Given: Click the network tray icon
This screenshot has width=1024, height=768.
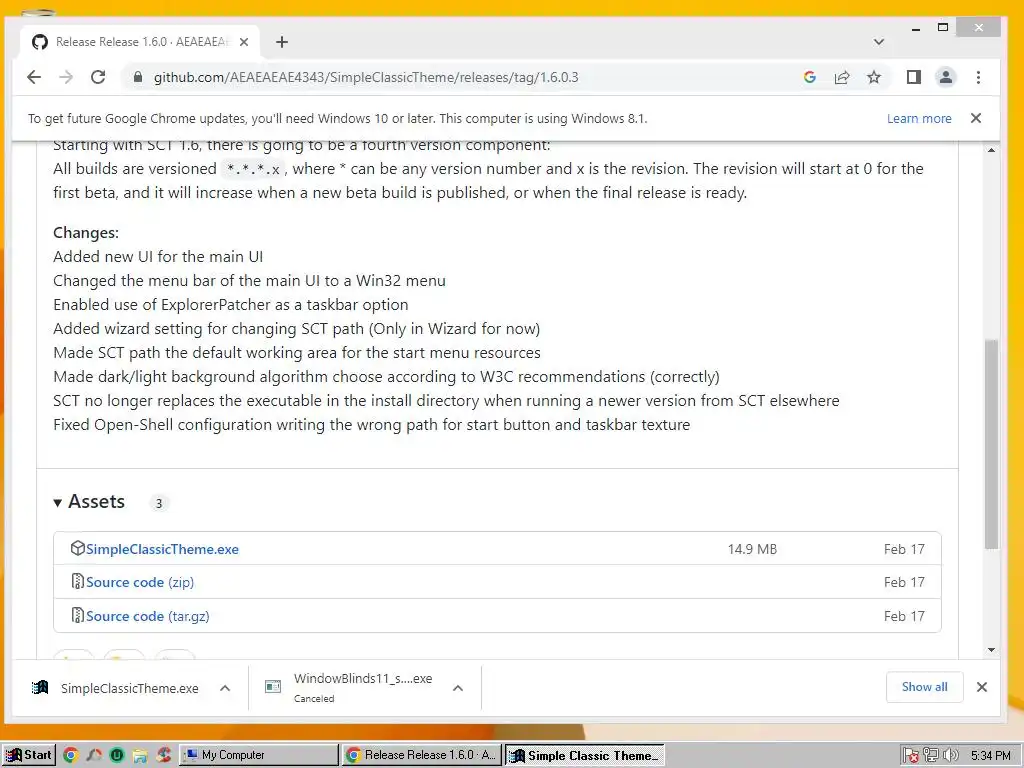Looking at the screenshot, I should pyautogui.click(x=931, y=755).
